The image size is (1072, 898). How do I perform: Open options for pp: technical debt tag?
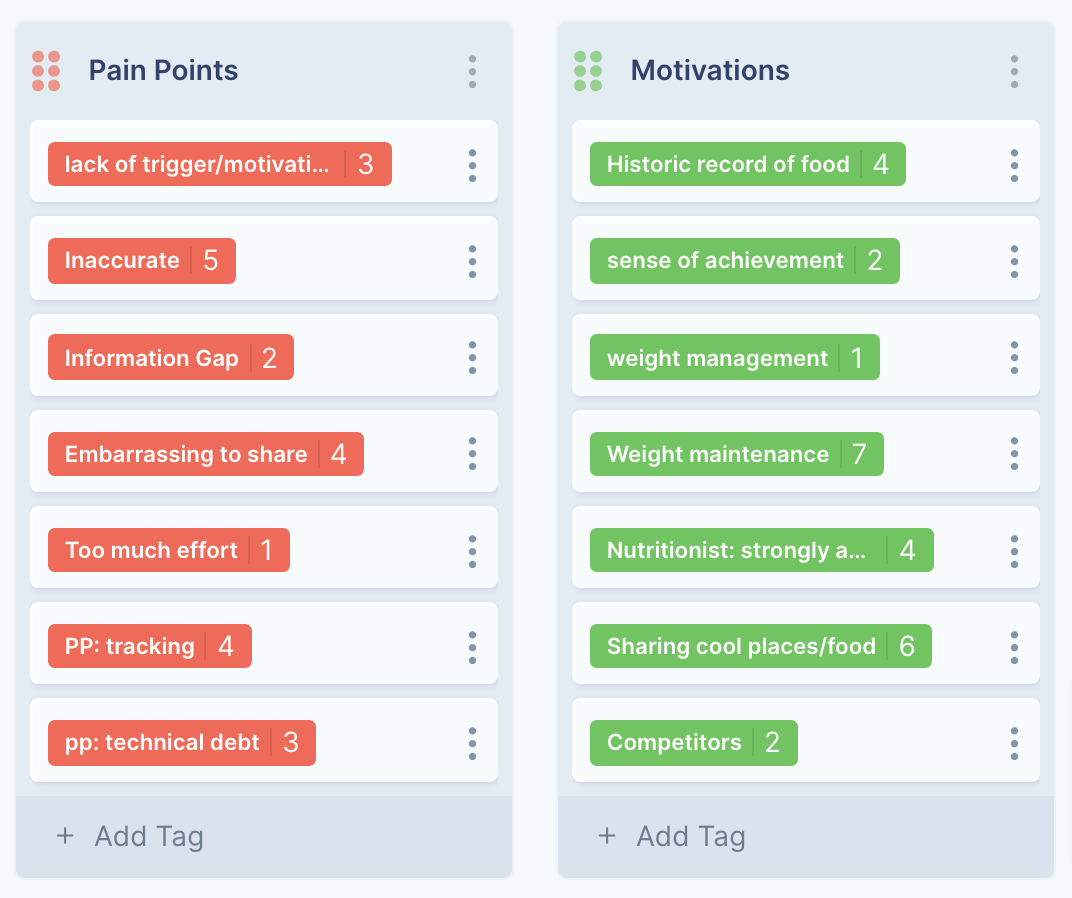(x=472, y=743)
